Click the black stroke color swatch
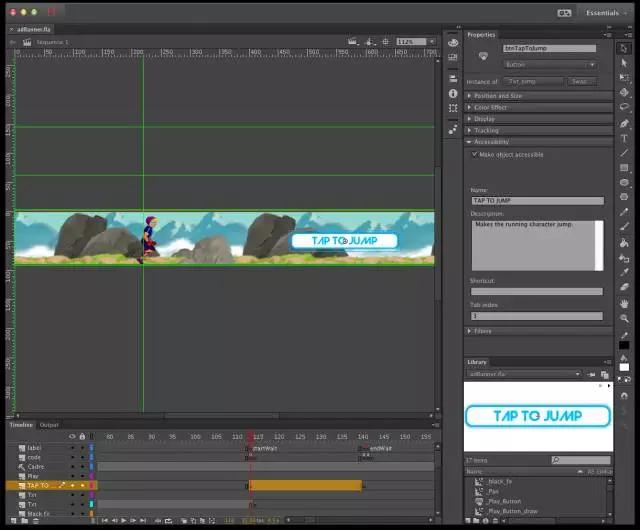640x530 pixels. 624,345
